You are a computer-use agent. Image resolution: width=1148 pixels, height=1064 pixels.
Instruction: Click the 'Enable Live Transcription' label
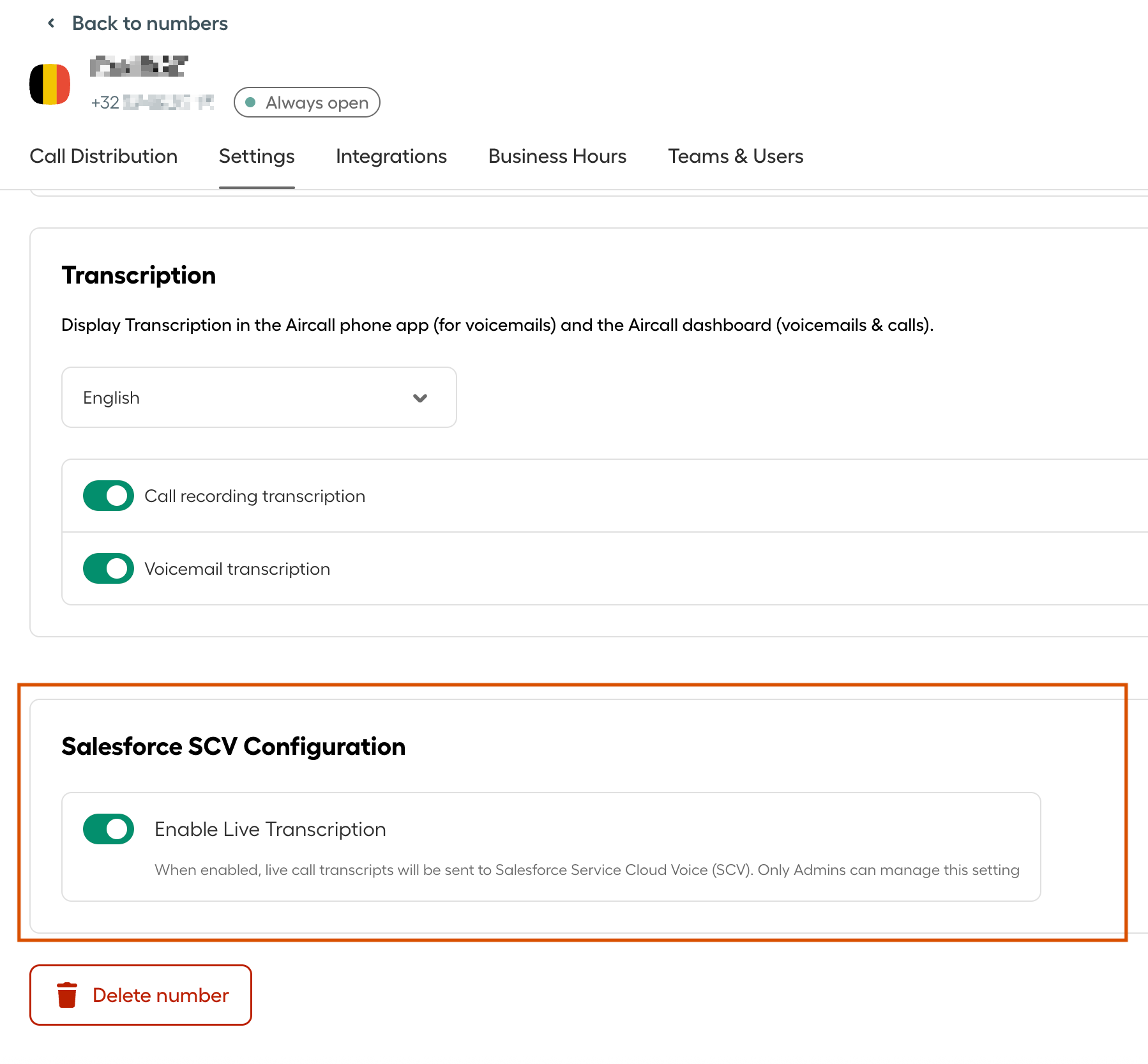coord(271,829)
